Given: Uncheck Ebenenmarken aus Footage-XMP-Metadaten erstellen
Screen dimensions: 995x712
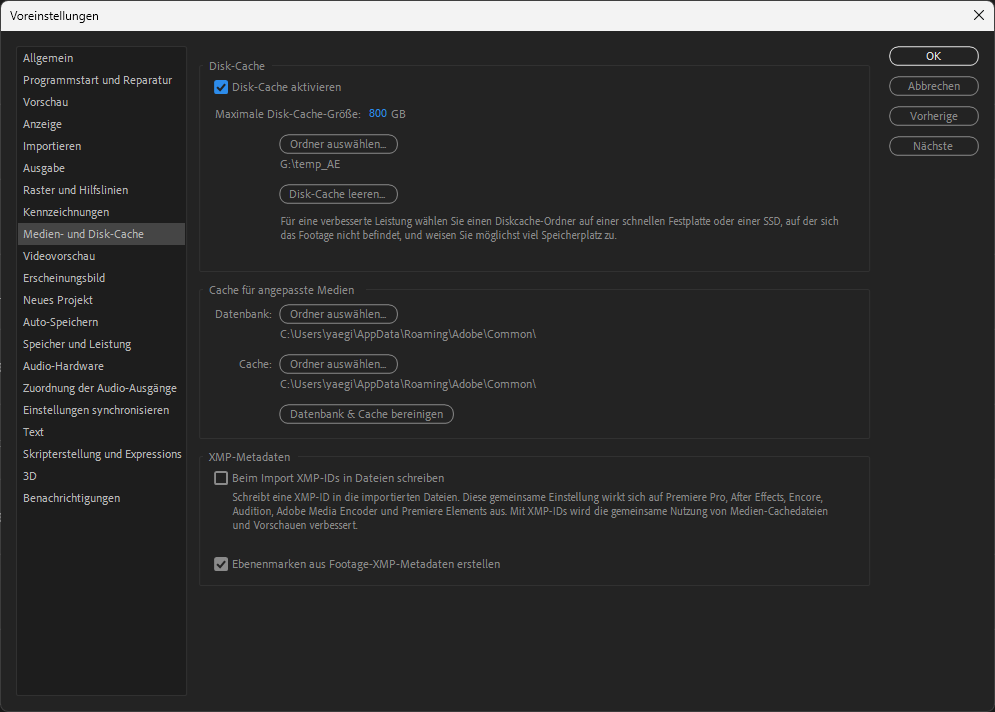Looking at the screenshot, I should [221, 564].
